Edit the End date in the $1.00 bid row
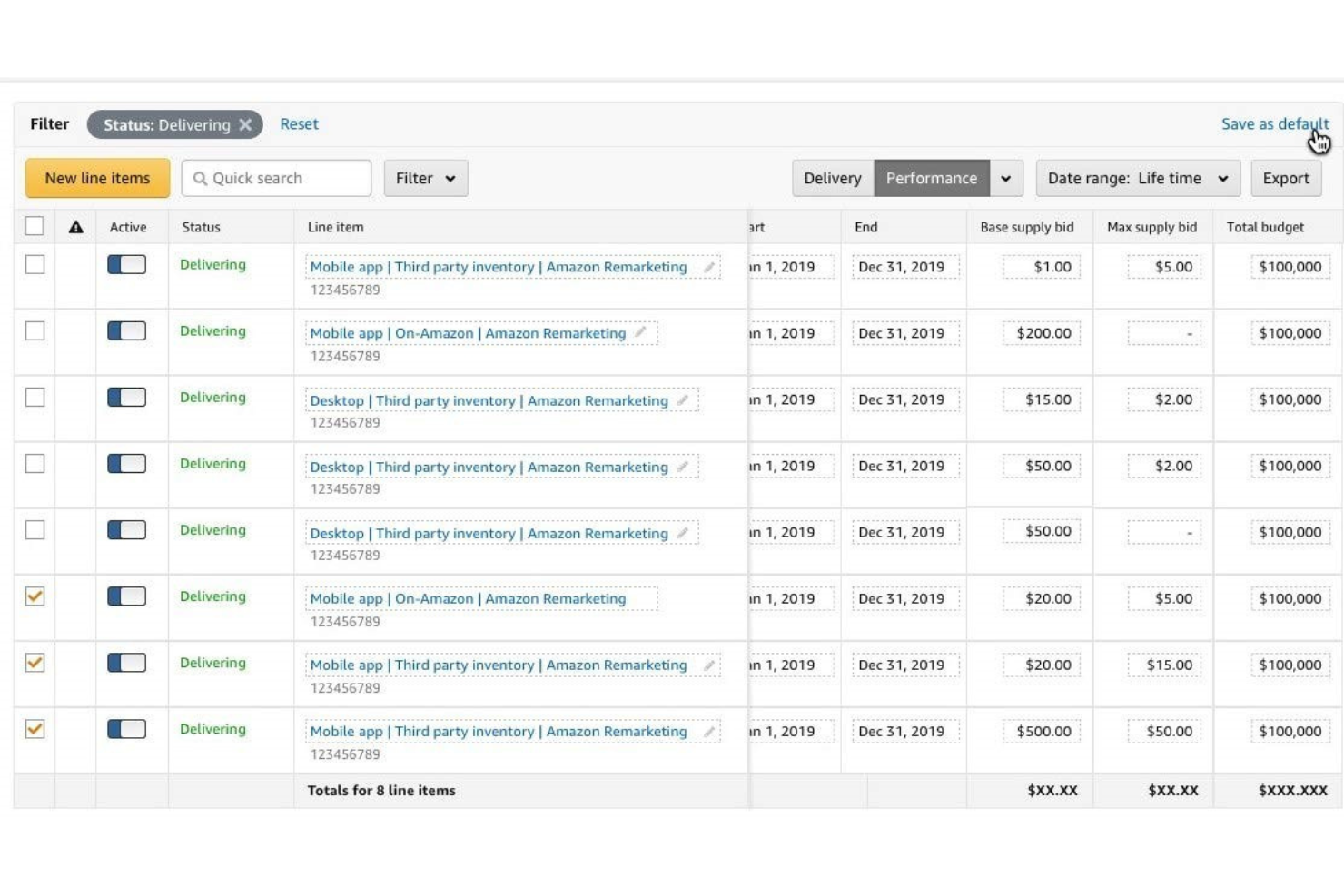The image size is (1344, 896). pyautogui.click(x=905, y=267)
